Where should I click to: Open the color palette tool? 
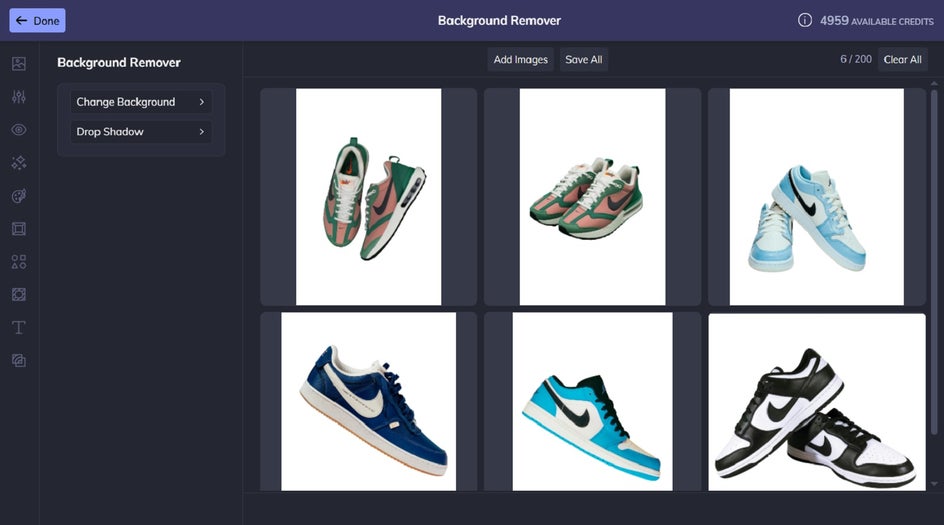coord(19,196)
